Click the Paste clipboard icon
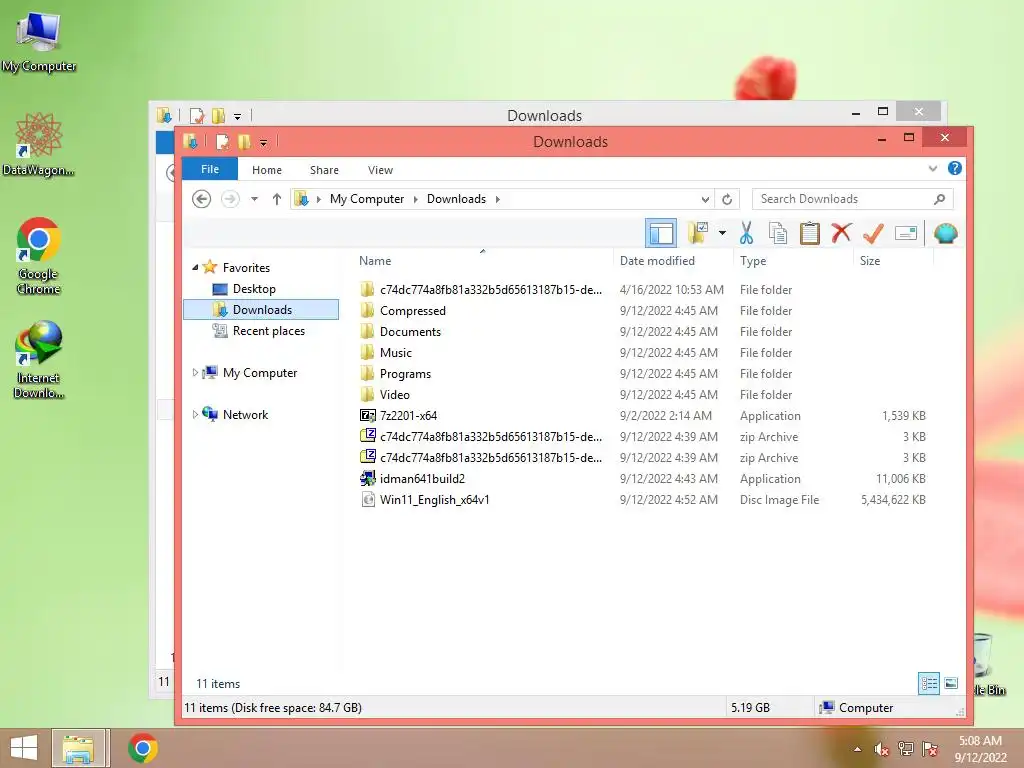Viewport: 1024px width, 768px height. [809, 232]
